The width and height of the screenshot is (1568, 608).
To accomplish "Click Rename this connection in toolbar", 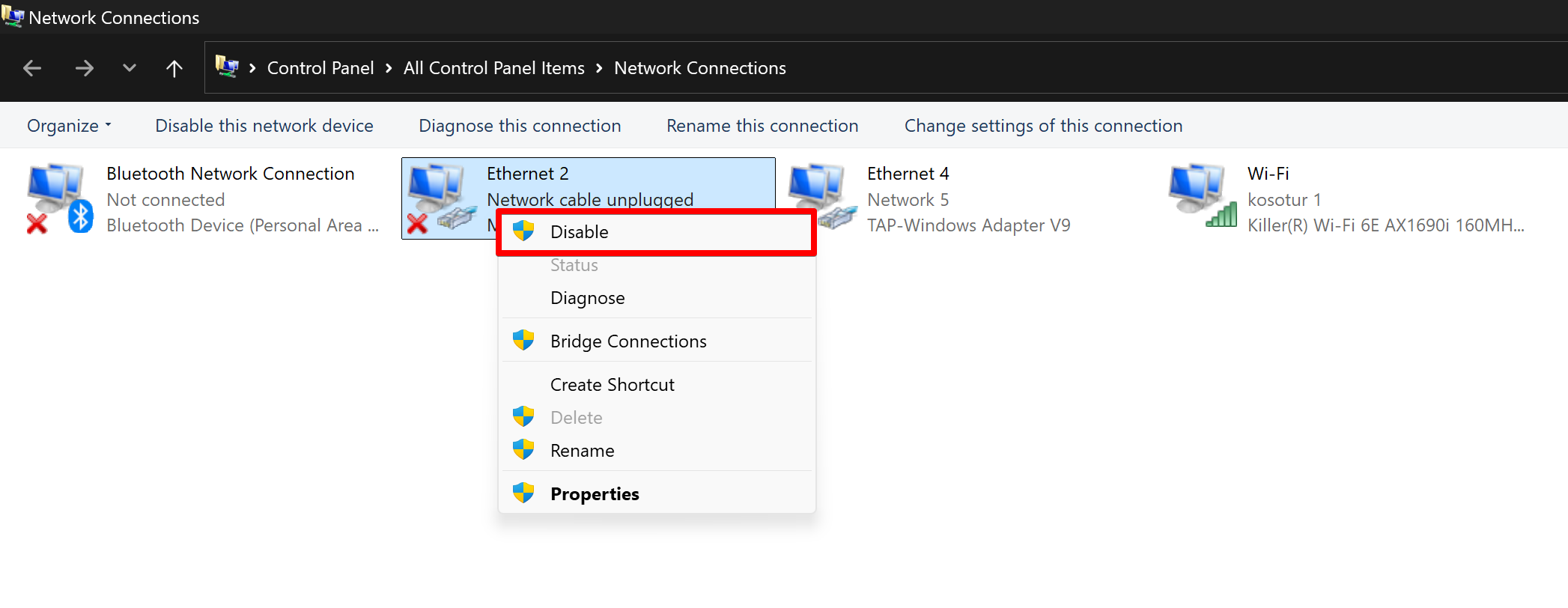I will coord(762,126).
